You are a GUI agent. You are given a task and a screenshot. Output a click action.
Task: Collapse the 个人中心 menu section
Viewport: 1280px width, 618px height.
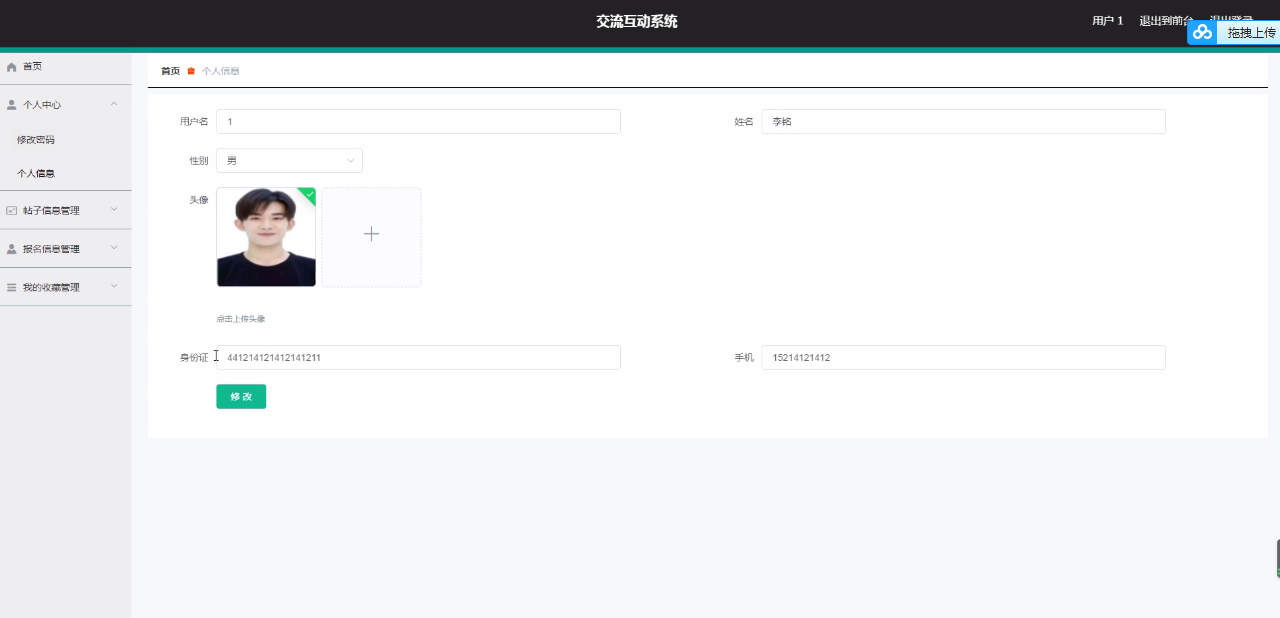click(114, 105)
